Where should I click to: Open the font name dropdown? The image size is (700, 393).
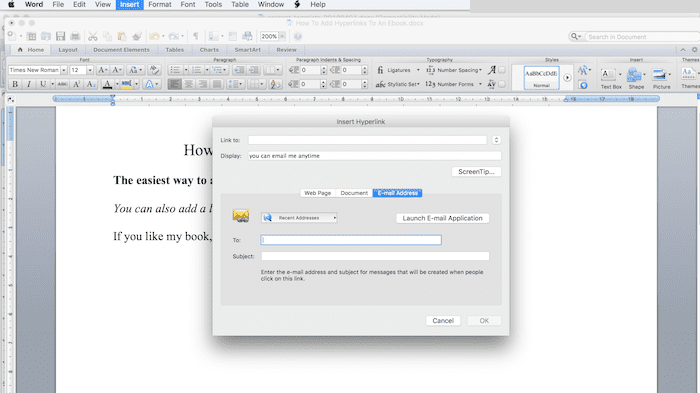tap(64, 70)
